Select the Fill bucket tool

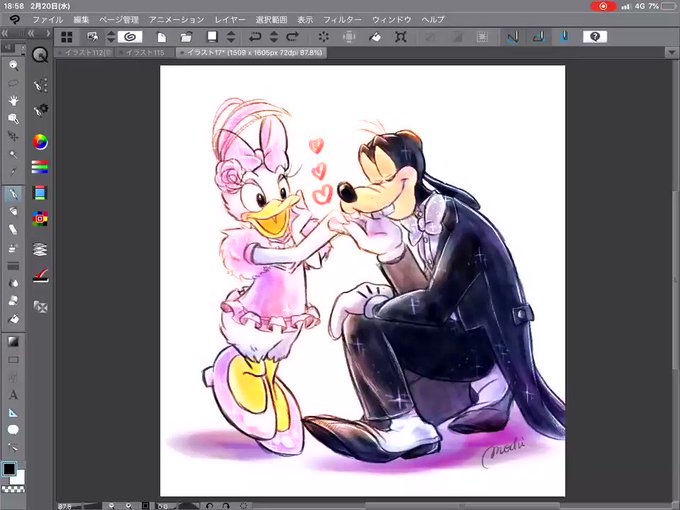13,319
